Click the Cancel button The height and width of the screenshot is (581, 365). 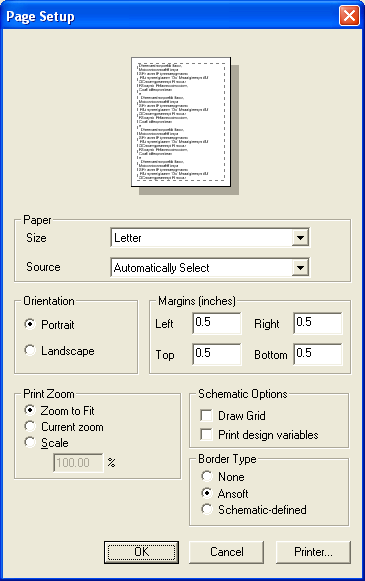coord(226,552)
